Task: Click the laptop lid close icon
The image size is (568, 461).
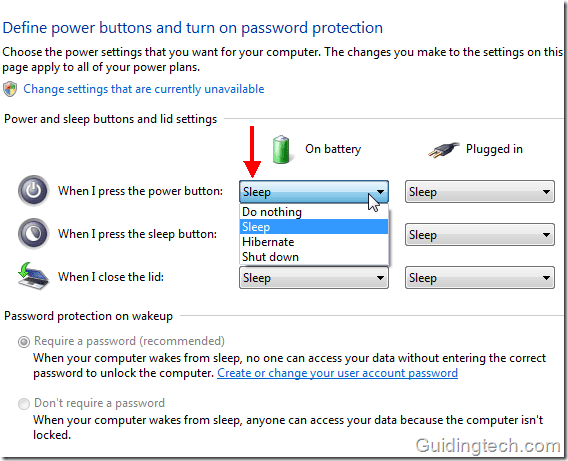Action: point(33,276)
